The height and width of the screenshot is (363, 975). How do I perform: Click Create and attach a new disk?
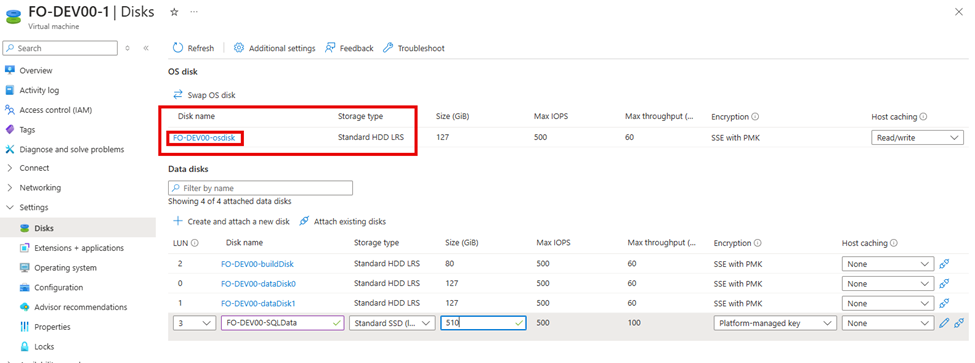coord(239,221)
